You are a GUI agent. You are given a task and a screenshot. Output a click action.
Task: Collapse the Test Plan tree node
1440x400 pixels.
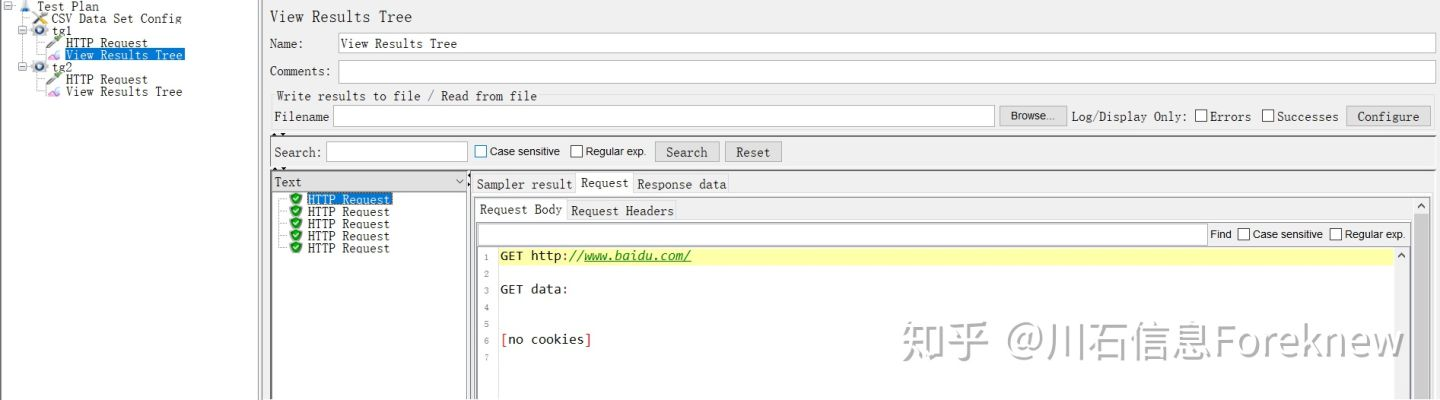click(x=8, y=5)
